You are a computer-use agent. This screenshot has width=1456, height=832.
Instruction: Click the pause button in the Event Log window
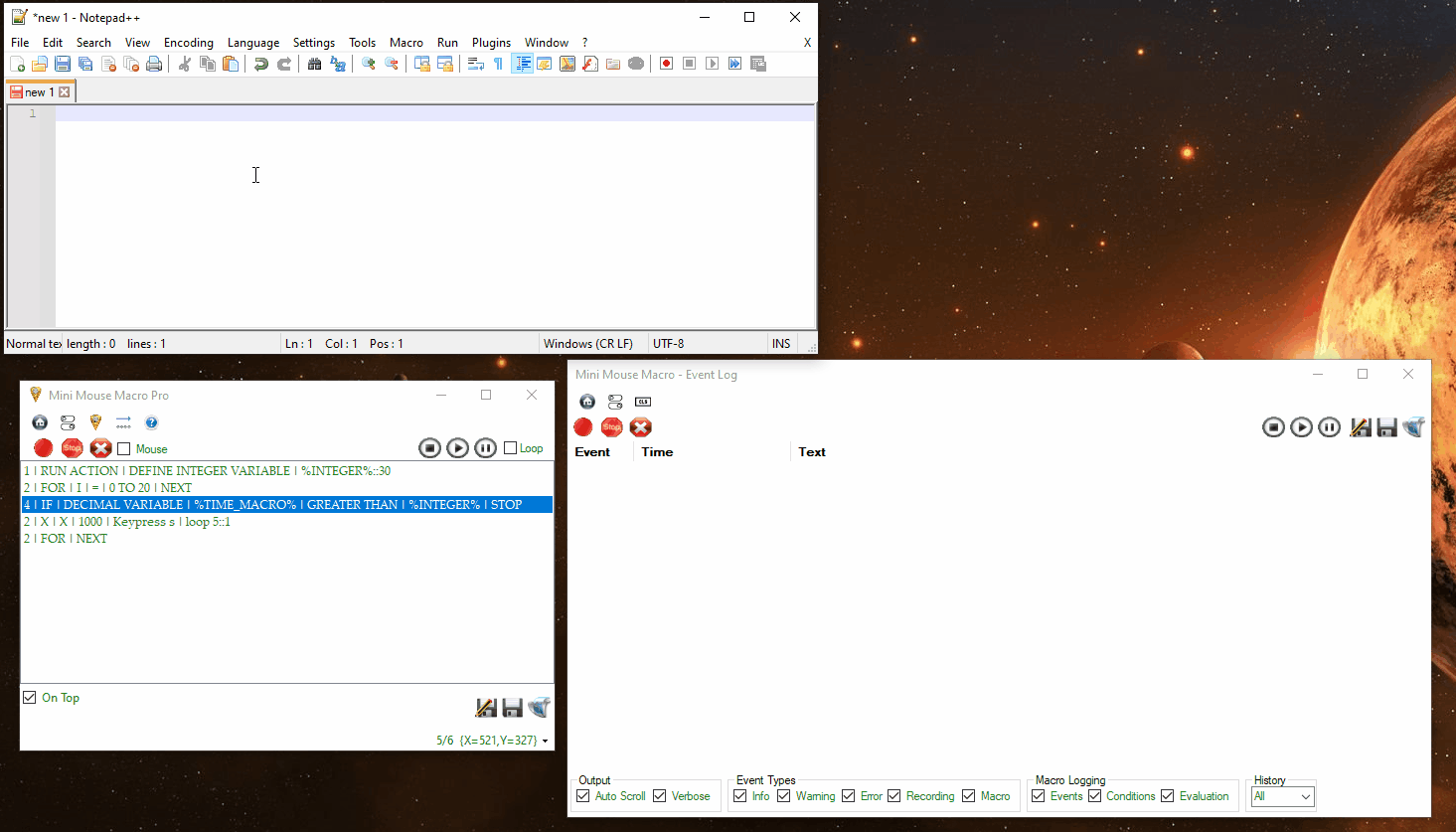click(1329, 427)
